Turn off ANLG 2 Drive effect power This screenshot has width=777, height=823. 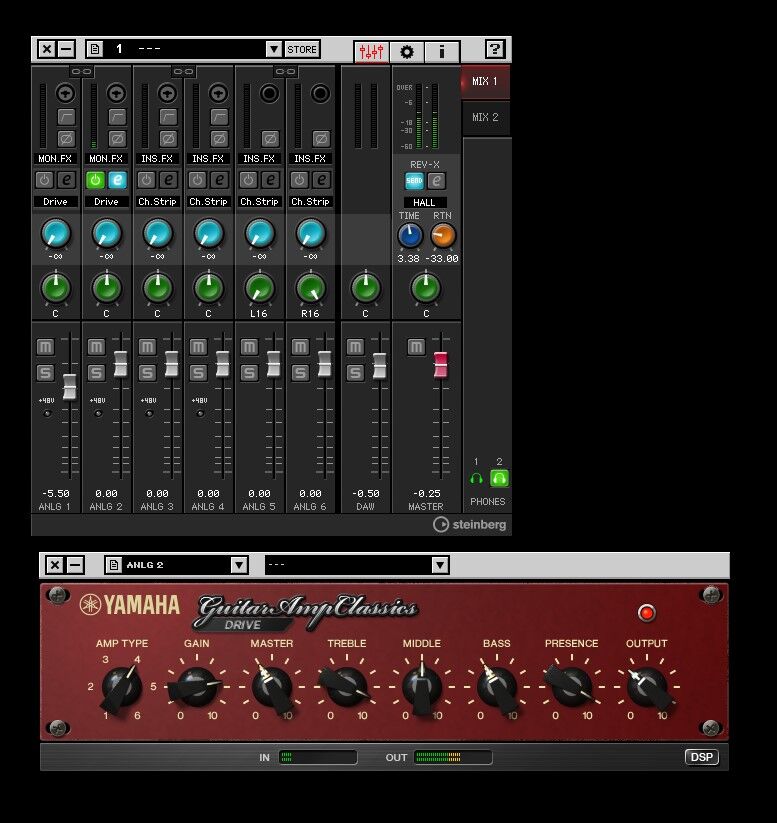[x=96, y=180]
